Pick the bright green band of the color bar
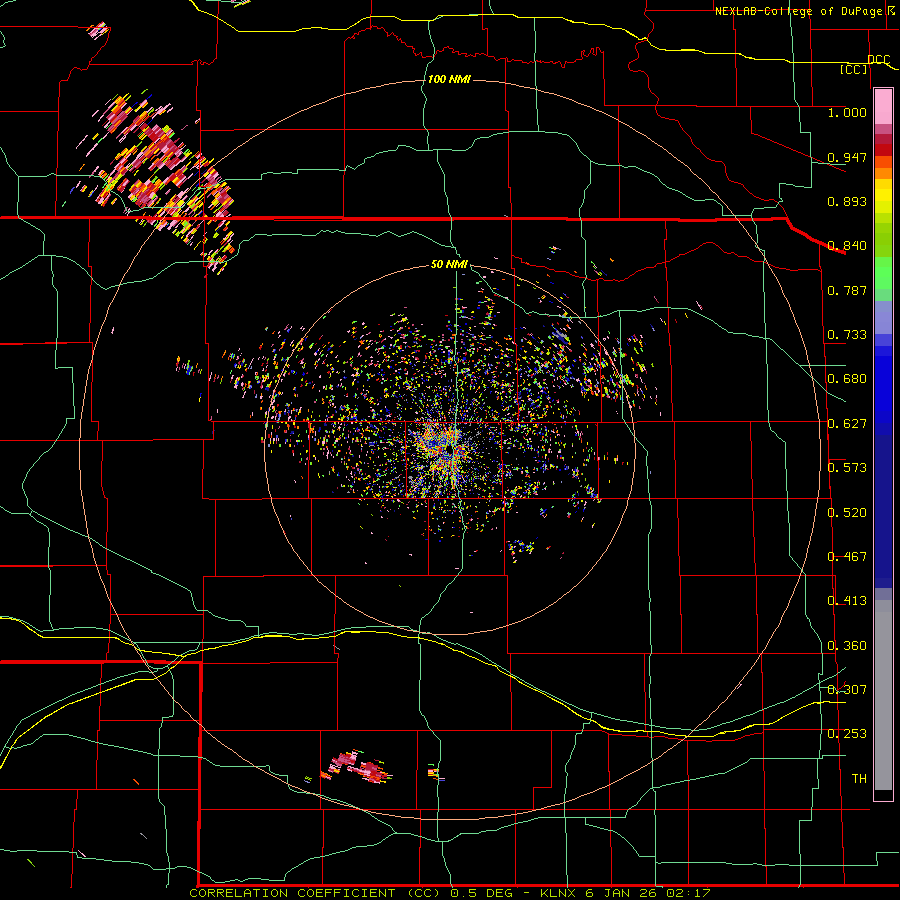The width and height of the screenshot is (900, 900). click(883, 273)
